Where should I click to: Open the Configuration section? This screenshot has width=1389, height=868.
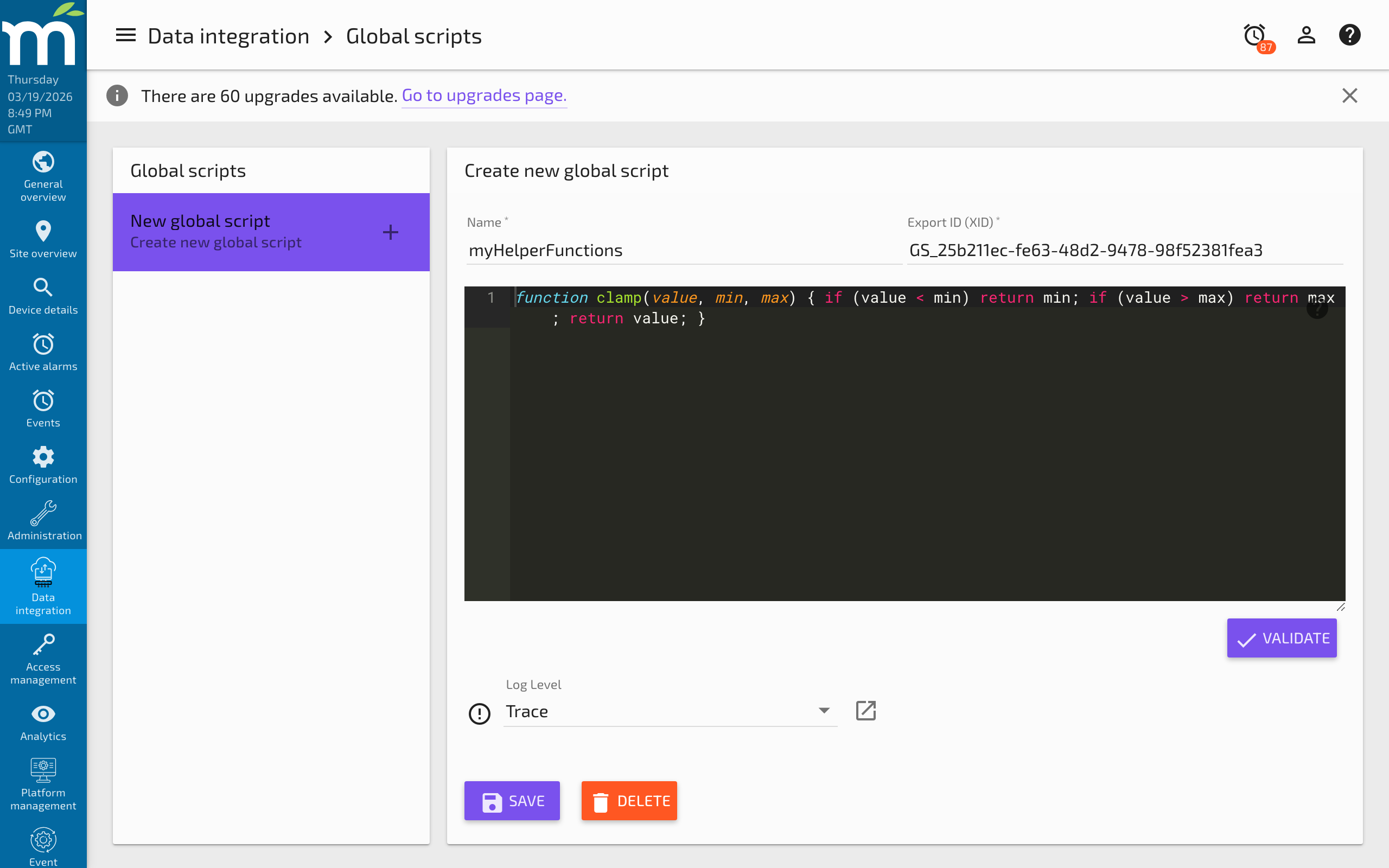click(x=43, y=464)
